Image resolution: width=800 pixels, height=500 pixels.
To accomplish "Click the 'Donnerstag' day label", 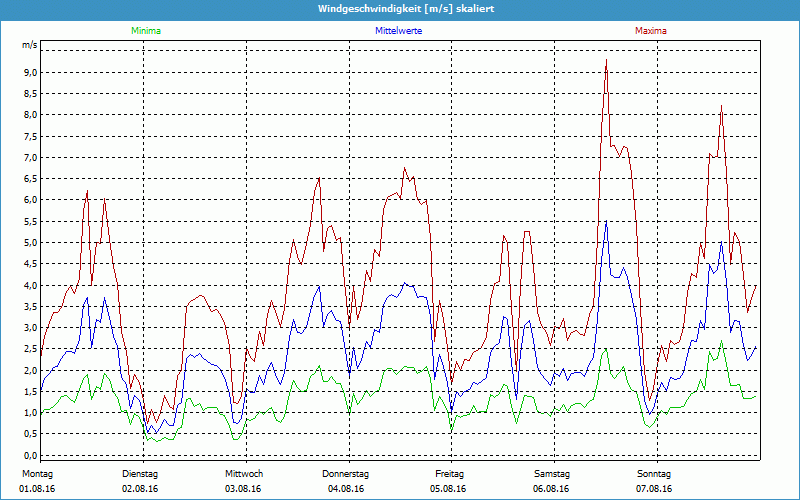I will pos(345,474).
